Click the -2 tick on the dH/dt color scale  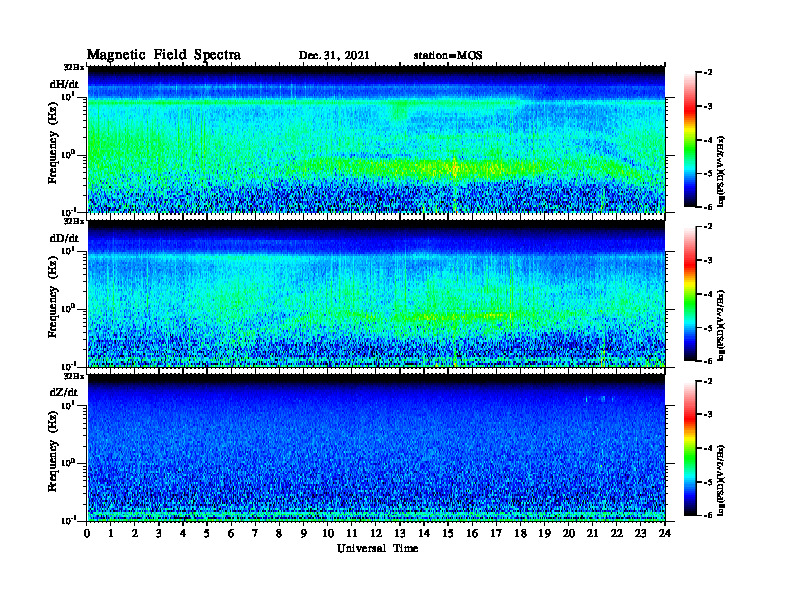708,73
